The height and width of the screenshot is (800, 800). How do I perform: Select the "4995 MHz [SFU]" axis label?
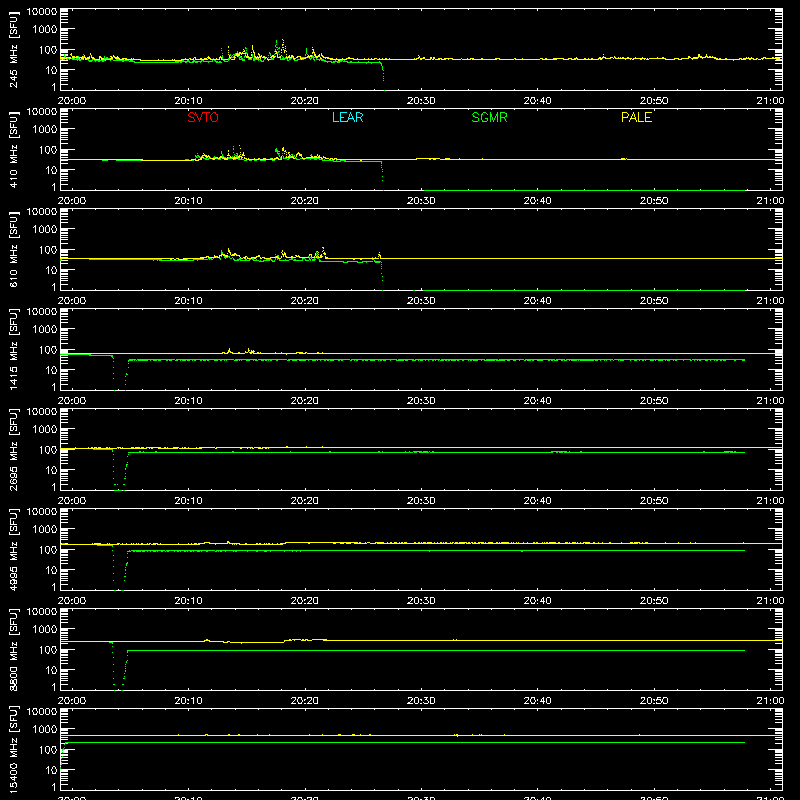pyautogui.click(x=14, y=549)
